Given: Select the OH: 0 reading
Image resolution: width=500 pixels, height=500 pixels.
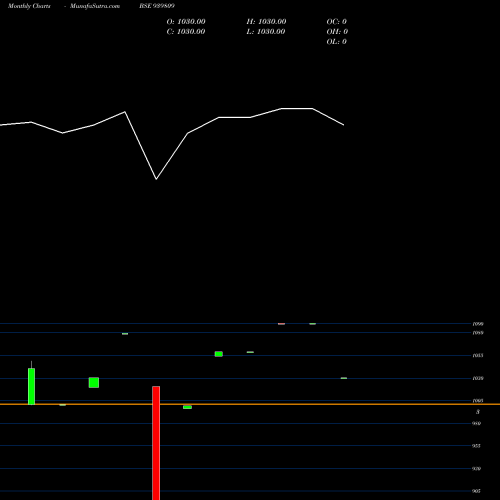Looking at the screenshot, I should 337,32.
